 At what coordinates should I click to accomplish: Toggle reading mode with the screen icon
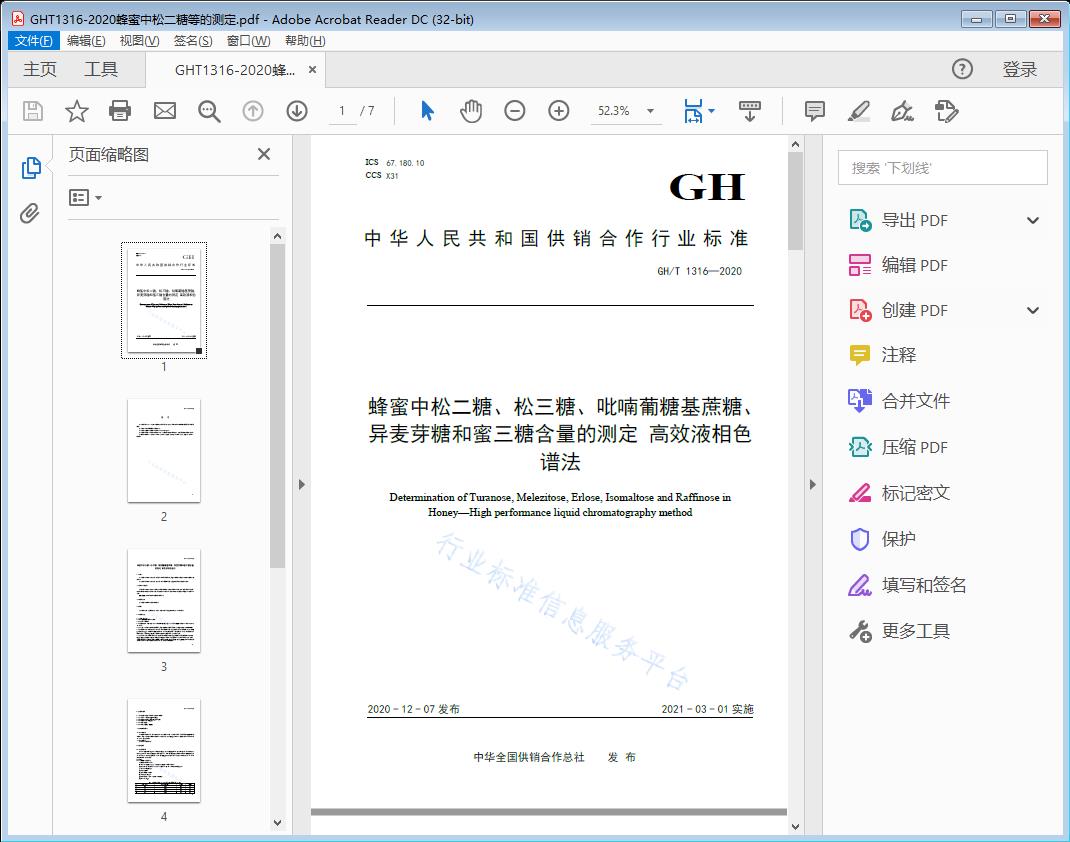pos(750,111)
